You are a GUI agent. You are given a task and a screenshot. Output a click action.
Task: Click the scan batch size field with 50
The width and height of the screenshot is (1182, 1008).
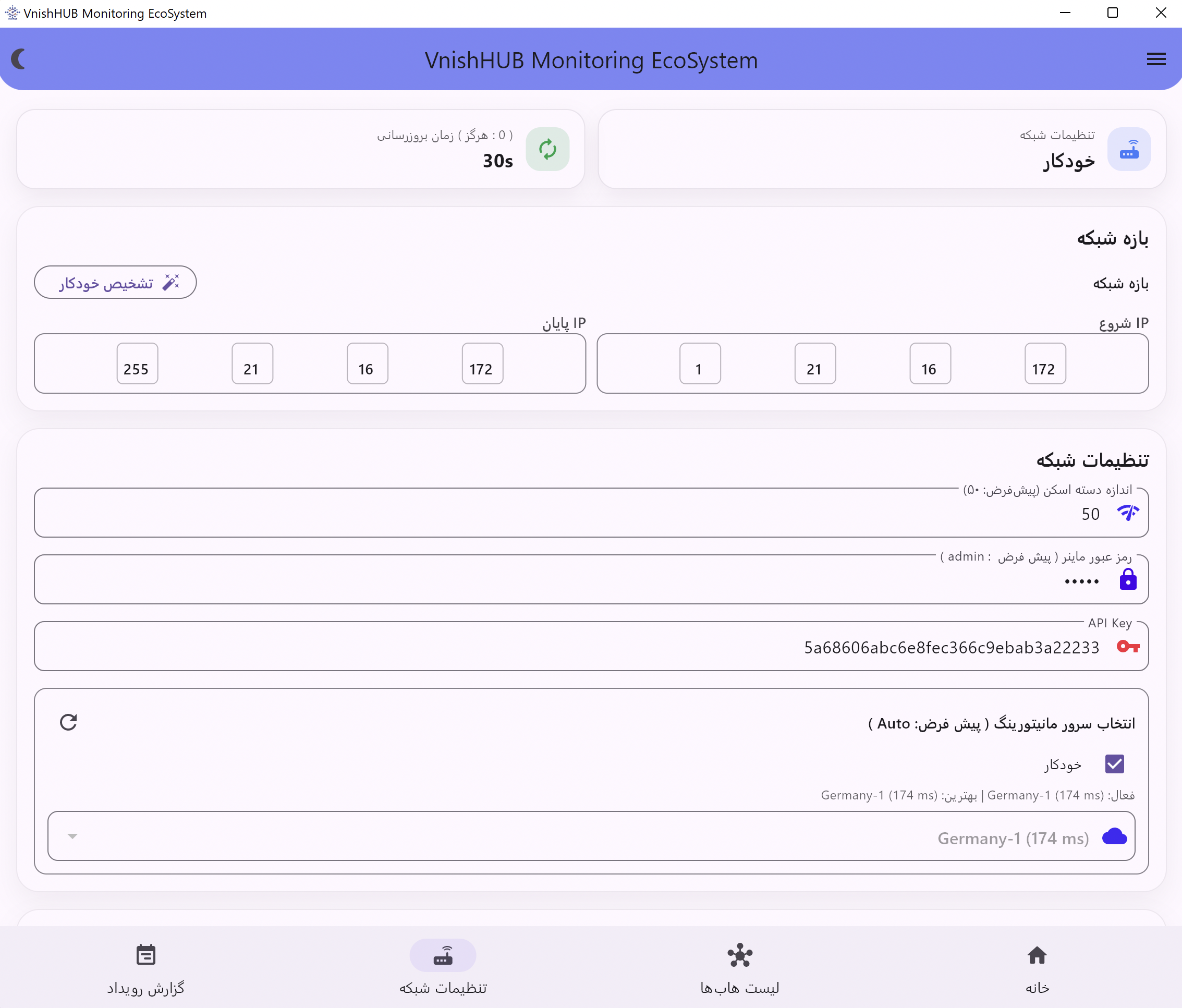(x=591, y=513)
